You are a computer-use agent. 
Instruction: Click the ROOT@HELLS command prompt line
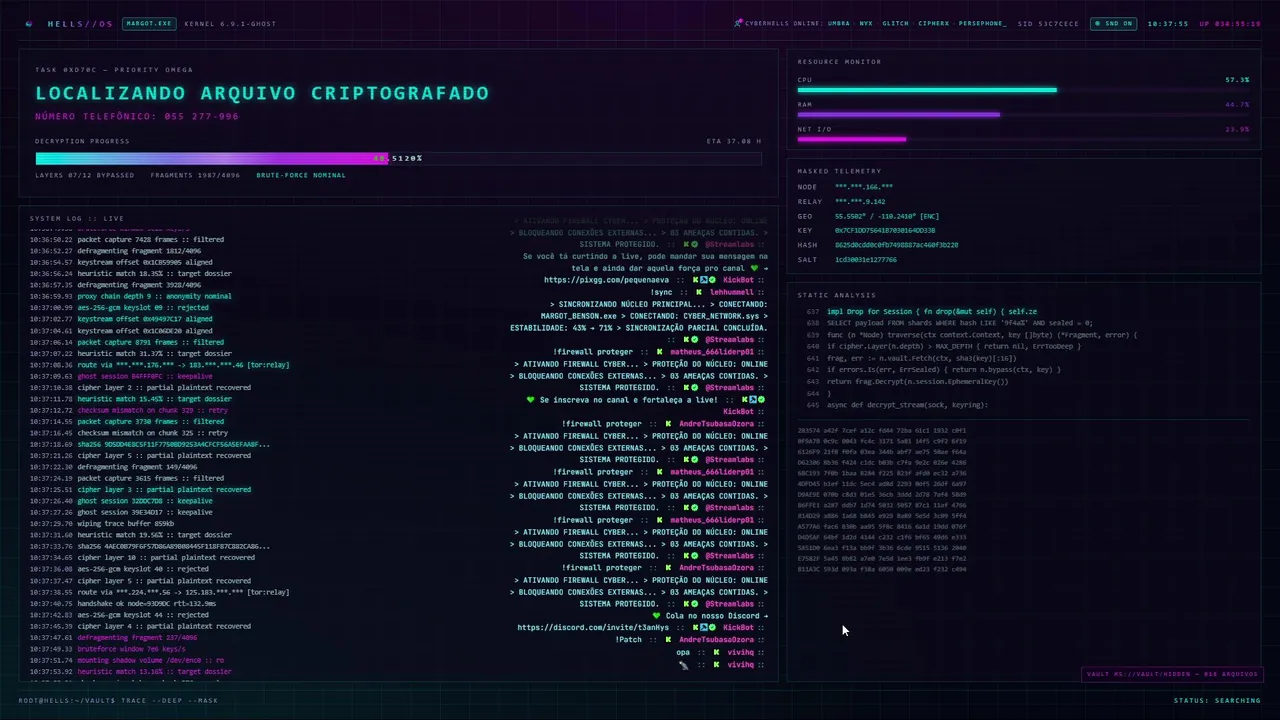pos(118,700)
